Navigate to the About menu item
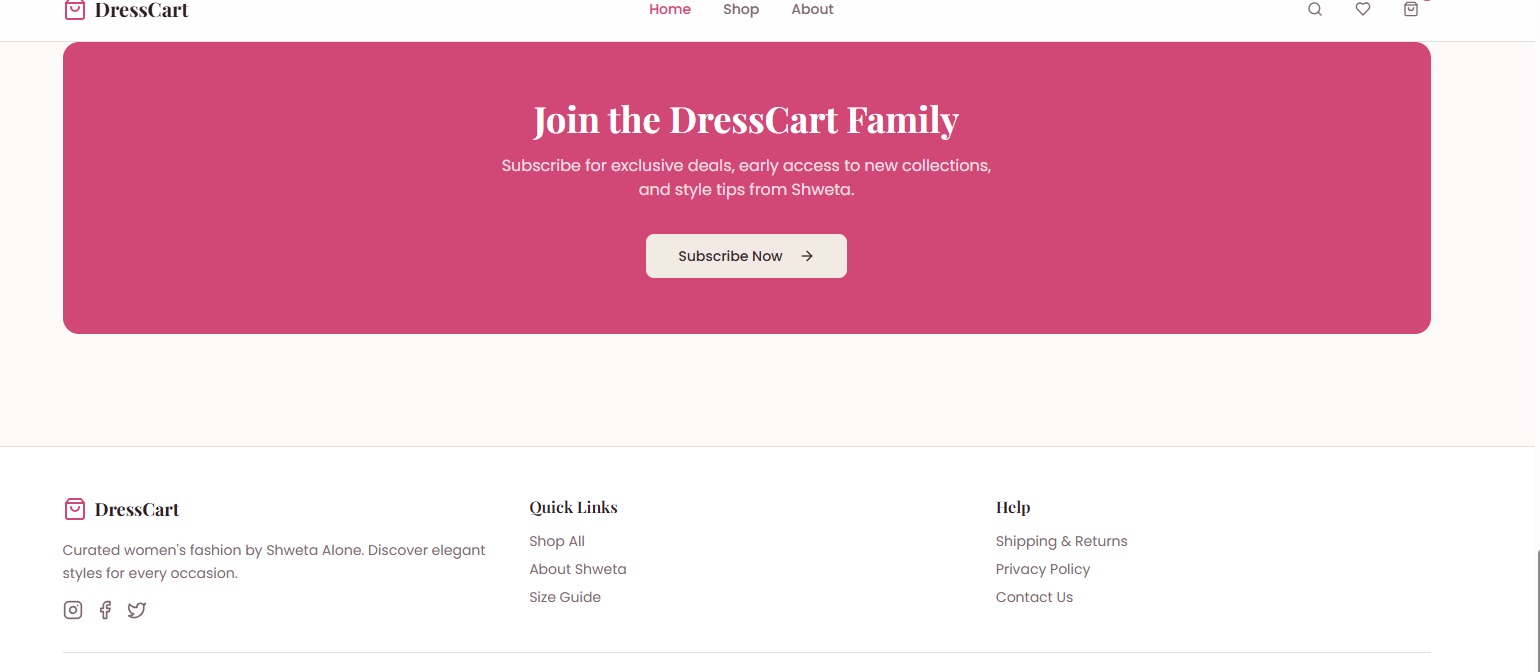 point(812,10)
